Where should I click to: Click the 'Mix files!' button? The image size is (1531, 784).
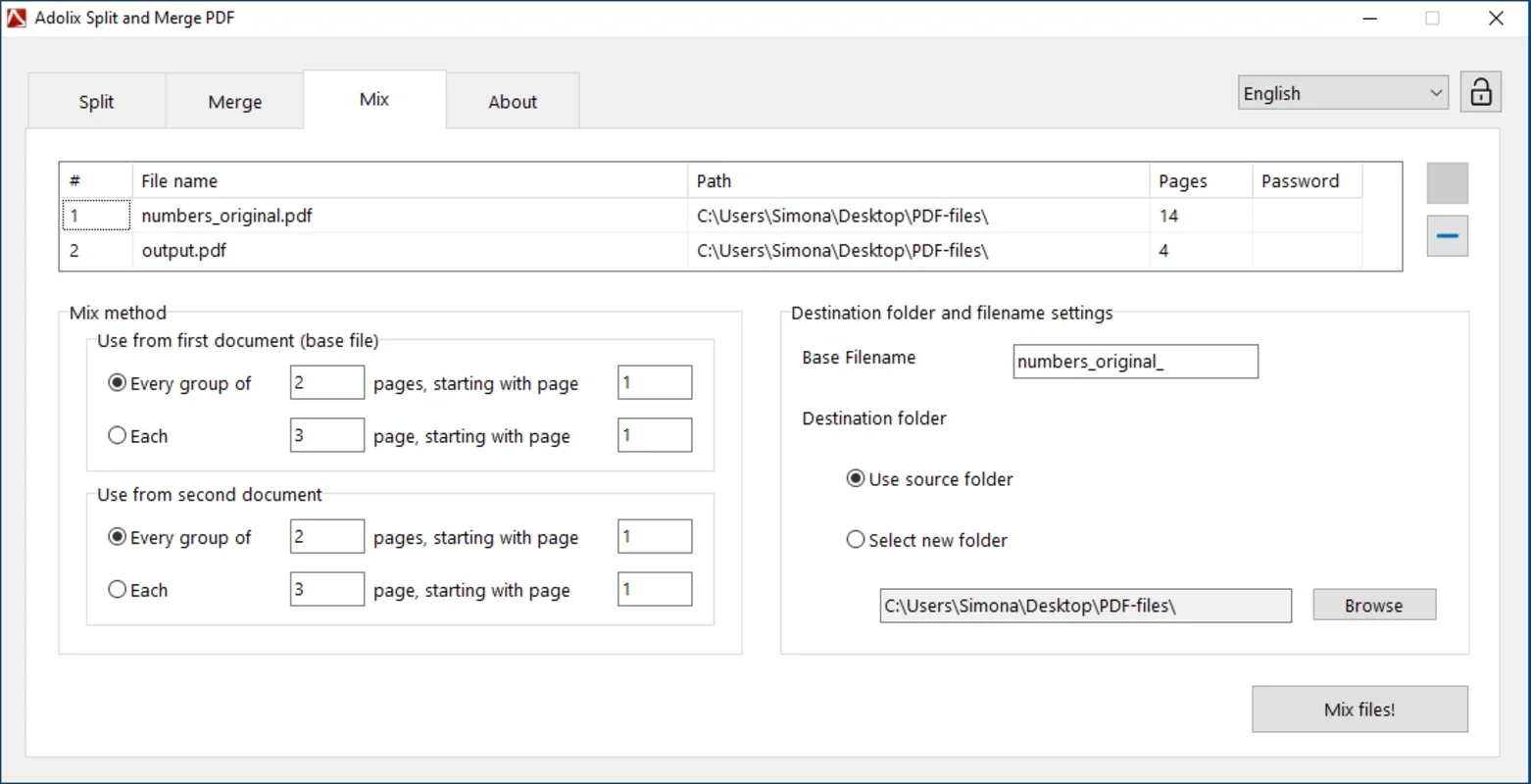pyautogui.click(x=1359, y=710)
